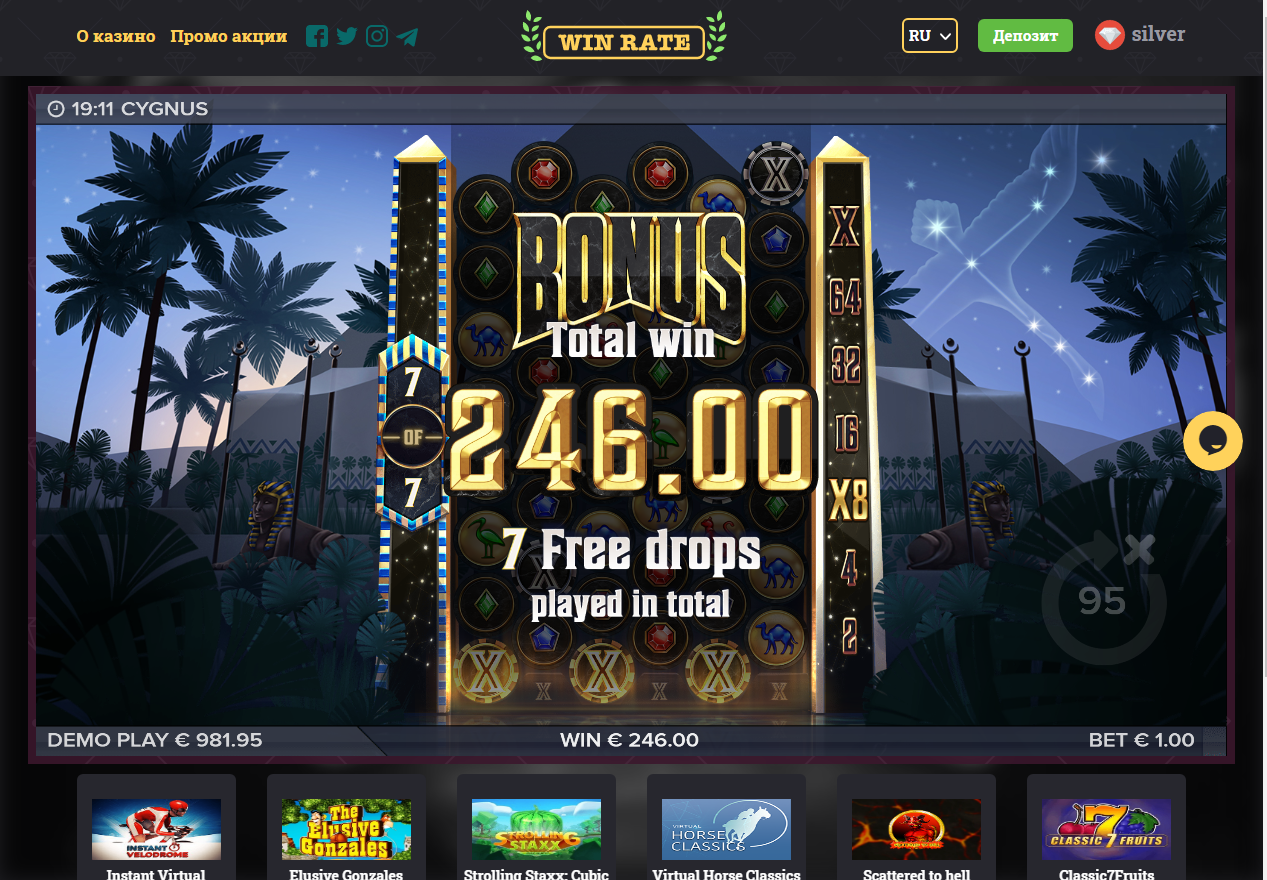Open the Classic7Fruits game thumbnail

point(1106,829)
